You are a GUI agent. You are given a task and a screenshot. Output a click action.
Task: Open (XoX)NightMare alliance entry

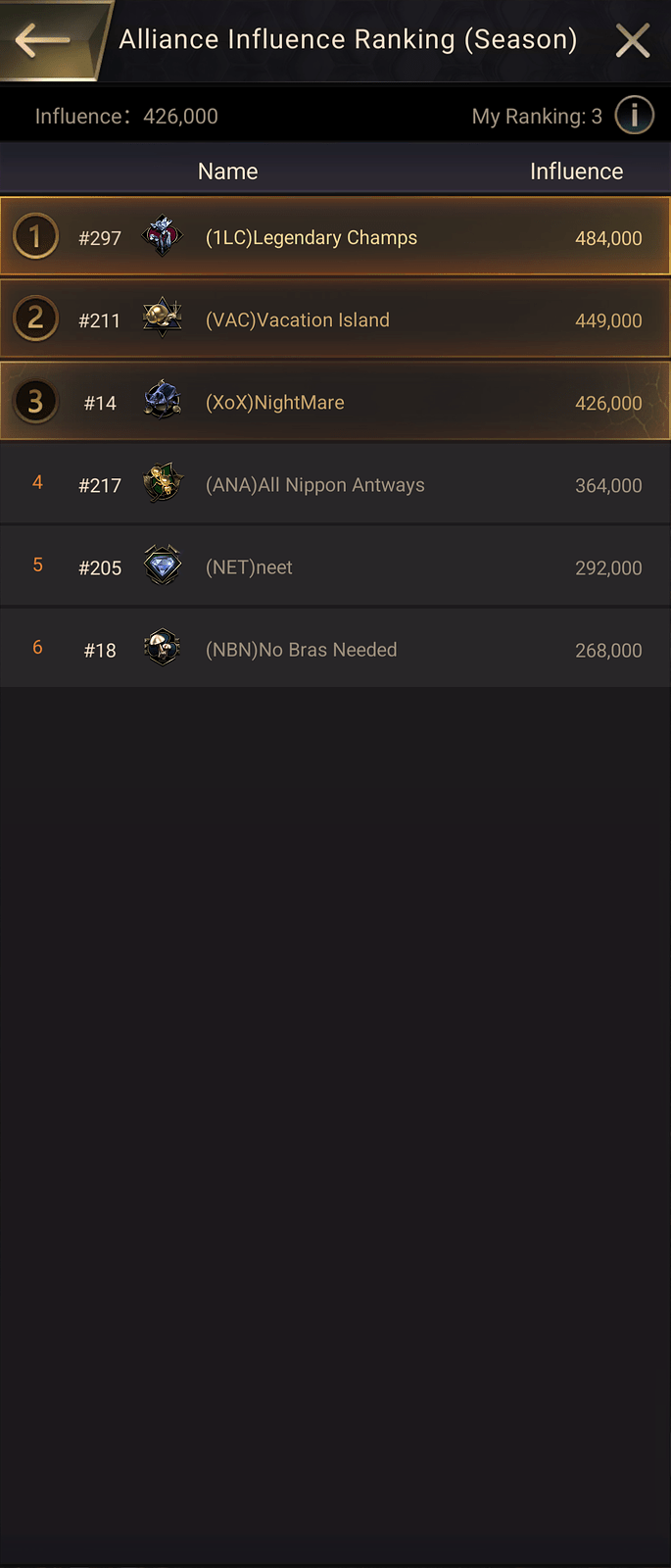[335, 401]
